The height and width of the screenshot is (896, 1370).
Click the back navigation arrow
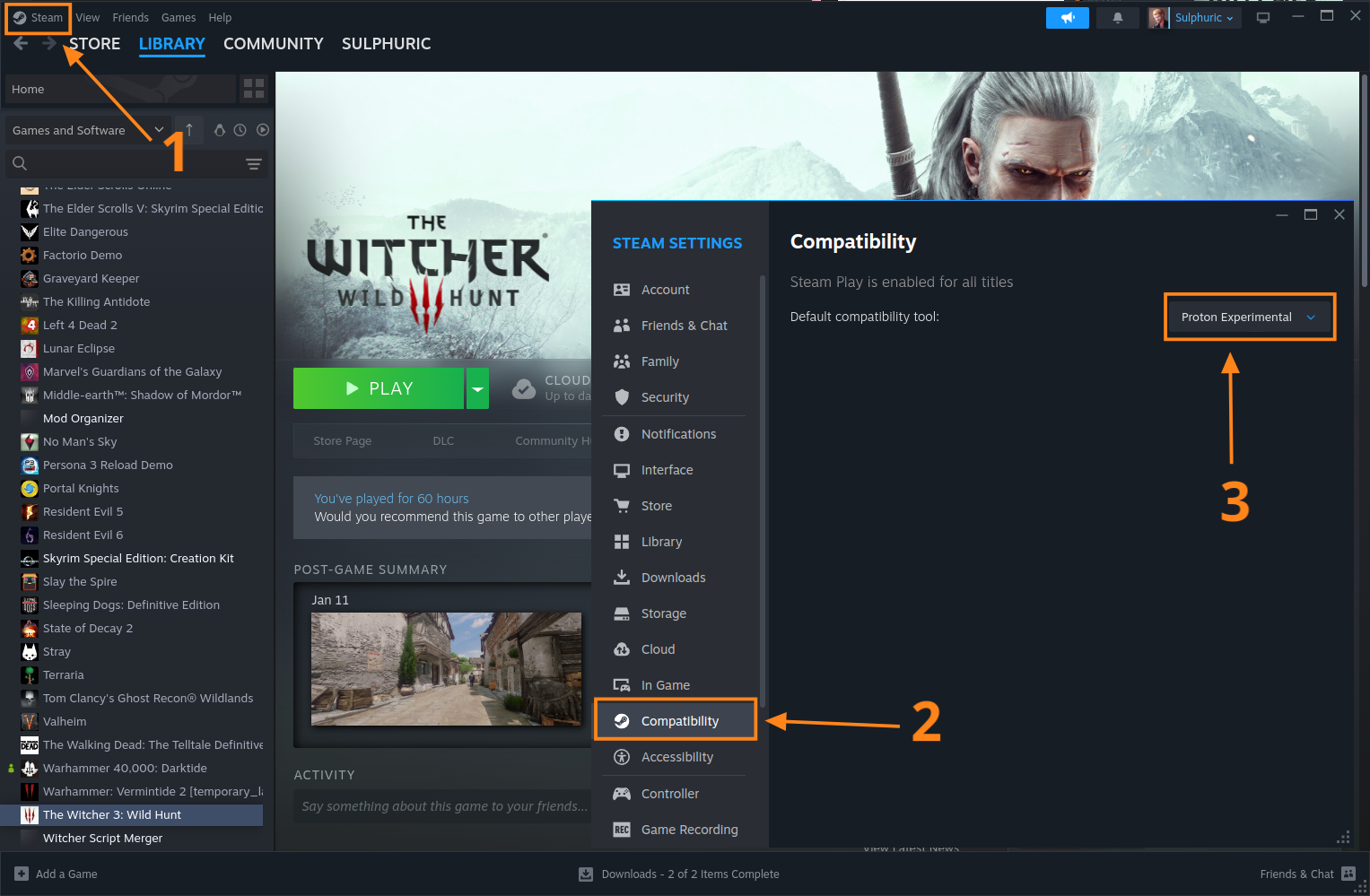(21, 44)
